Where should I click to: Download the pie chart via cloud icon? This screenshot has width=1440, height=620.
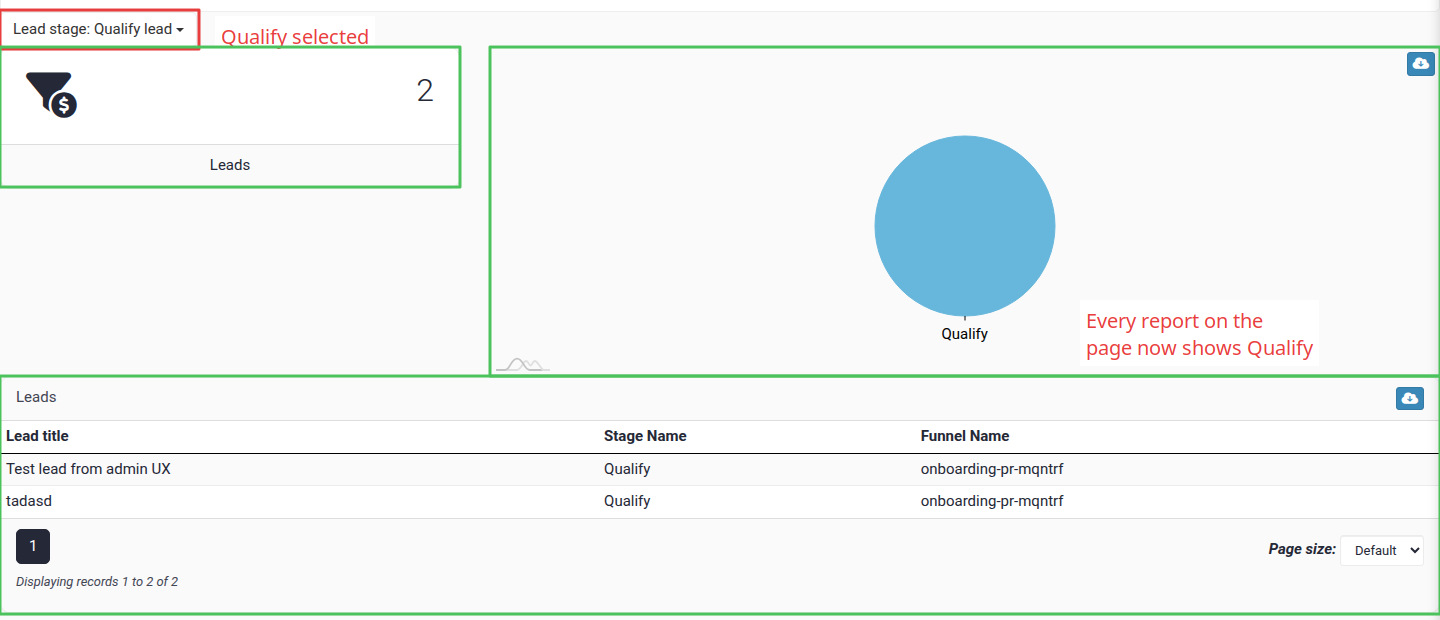pos(1420,64)
